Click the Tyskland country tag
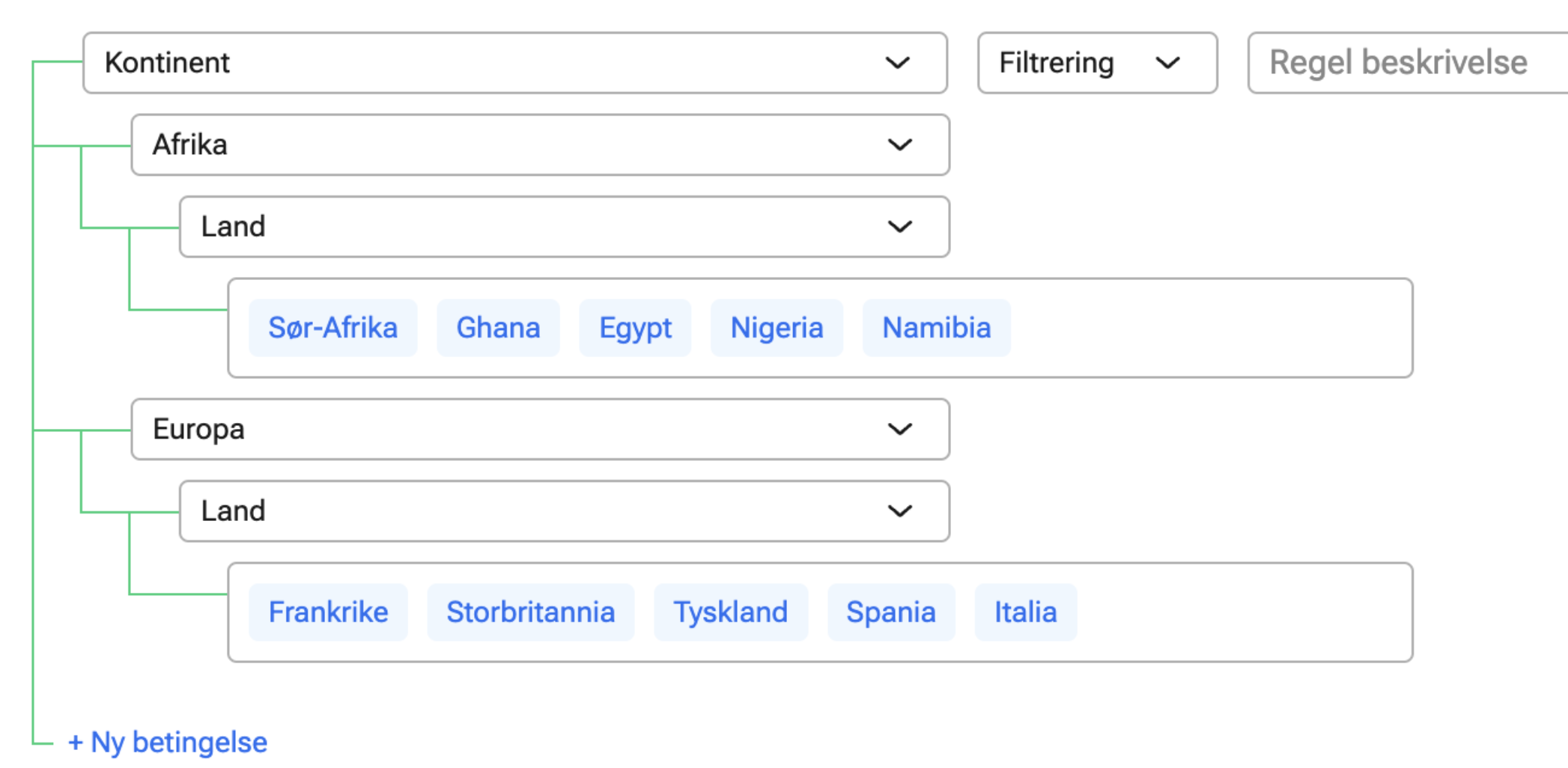The height and width of the screenshot is (768, 1568). point(730,612)
